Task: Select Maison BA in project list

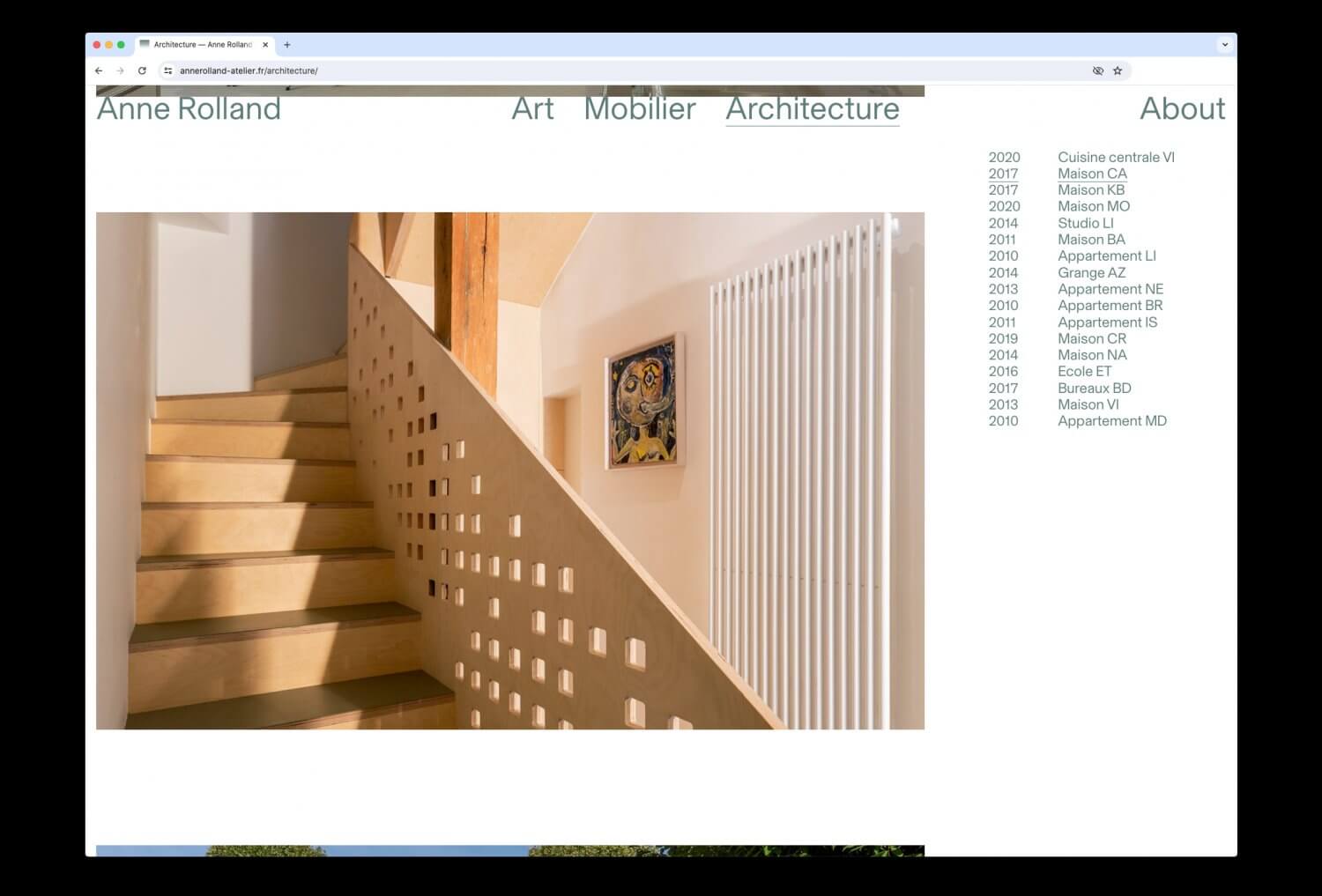Action: click(1091, 240)
